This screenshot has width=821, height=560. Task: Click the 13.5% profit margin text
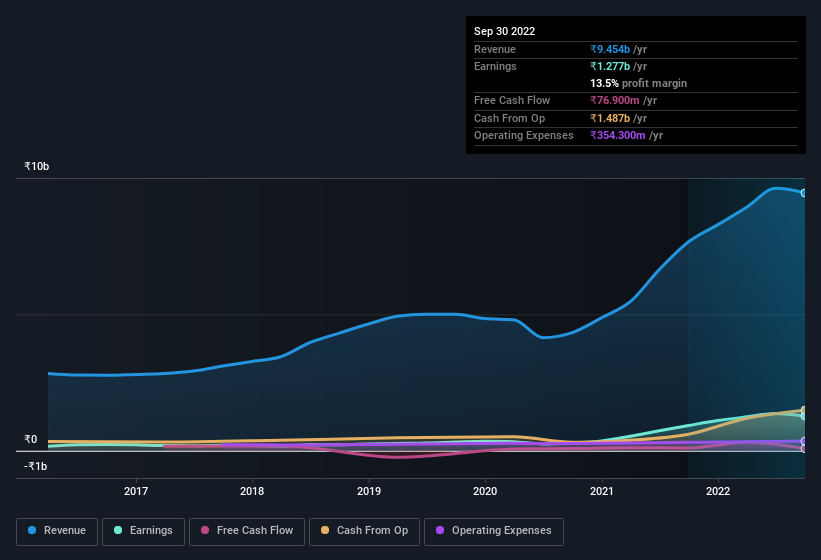pos(638,83)
